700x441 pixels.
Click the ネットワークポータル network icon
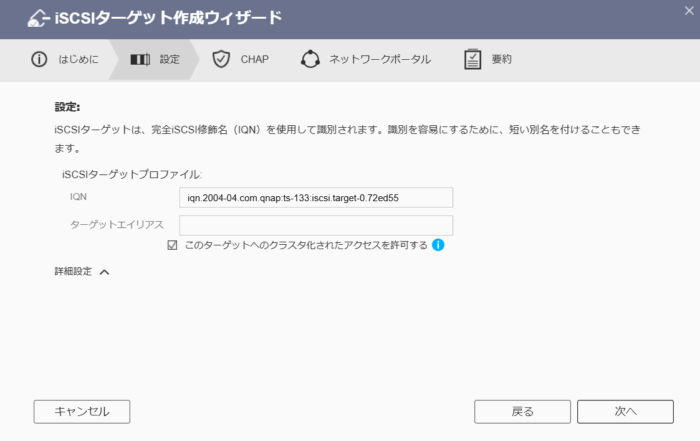(310, 60)
